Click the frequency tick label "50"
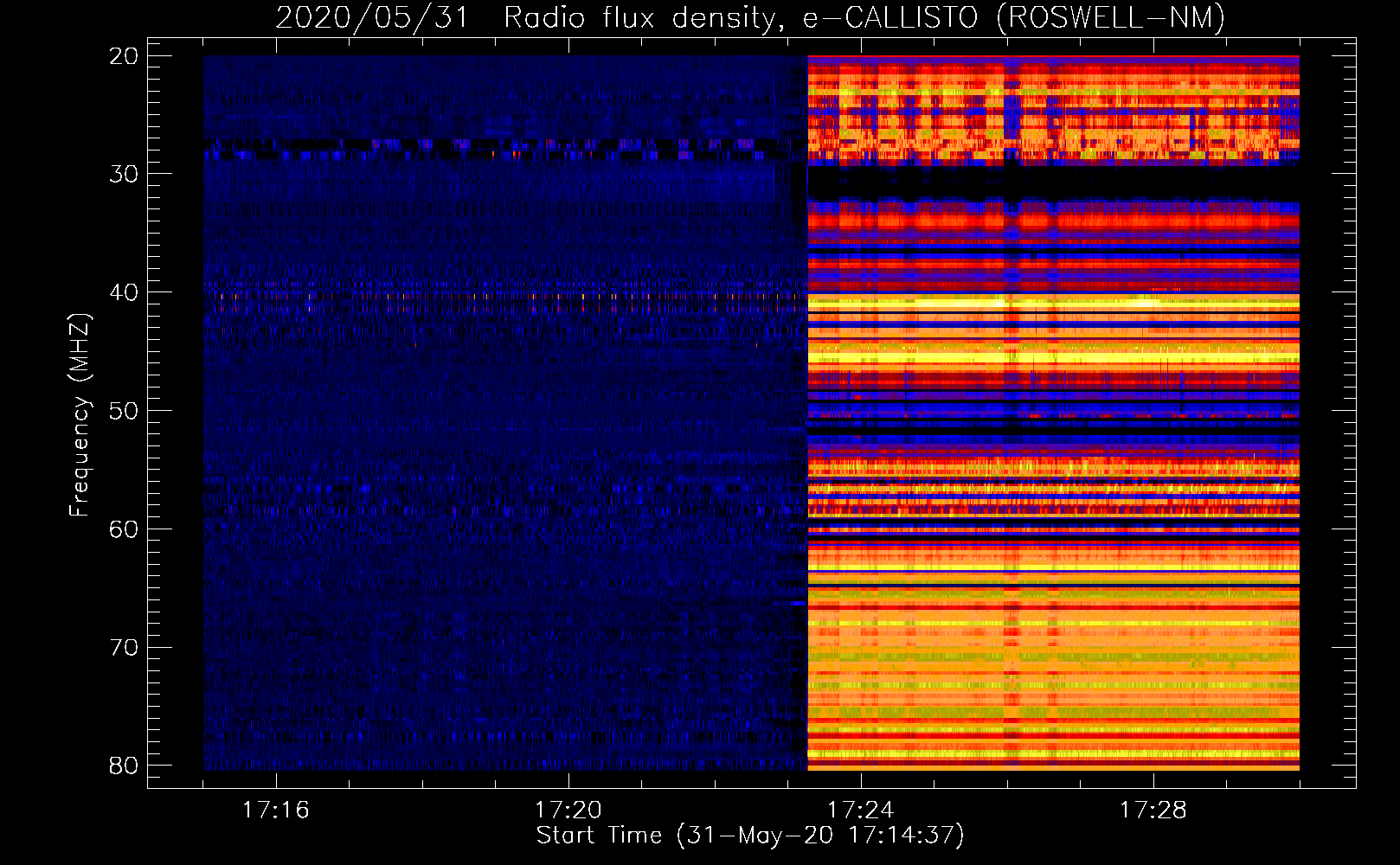The width and height of the screenshot is (1400, 865). [x=124, y=411]
